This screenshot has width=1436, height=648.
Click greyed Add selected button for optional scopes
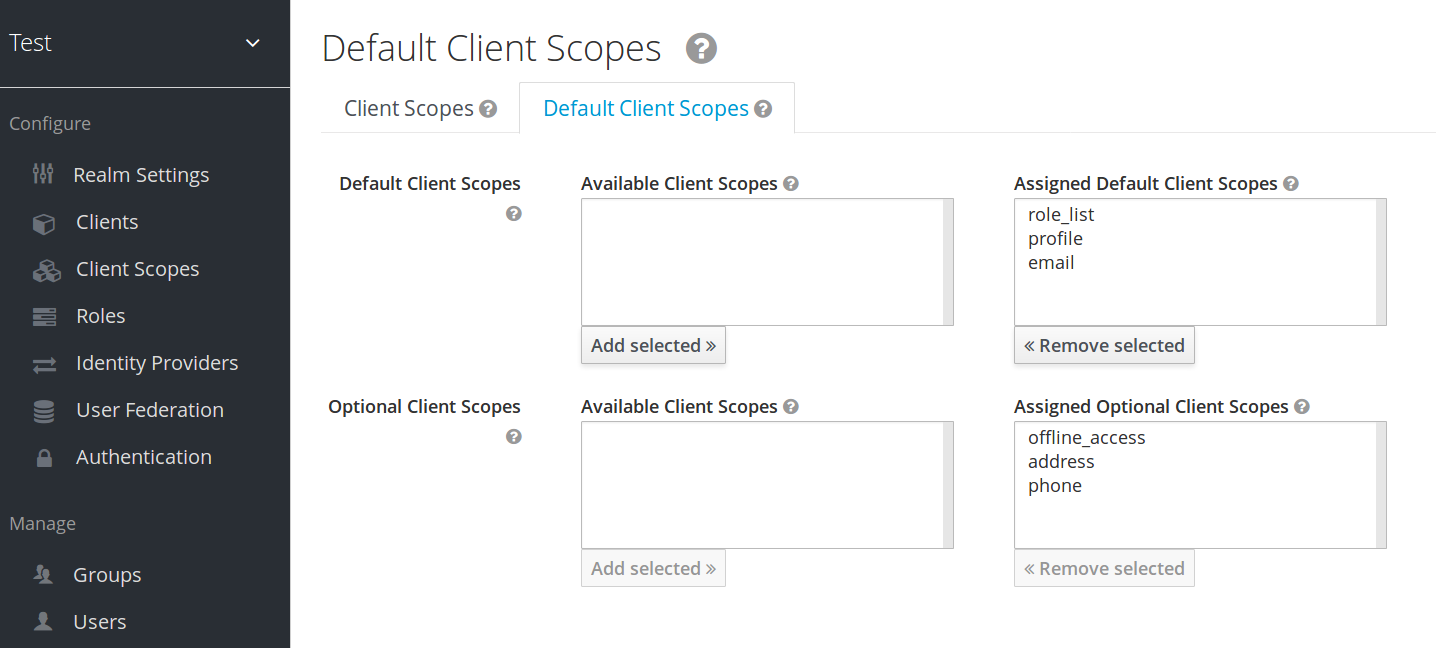(653, 568)
